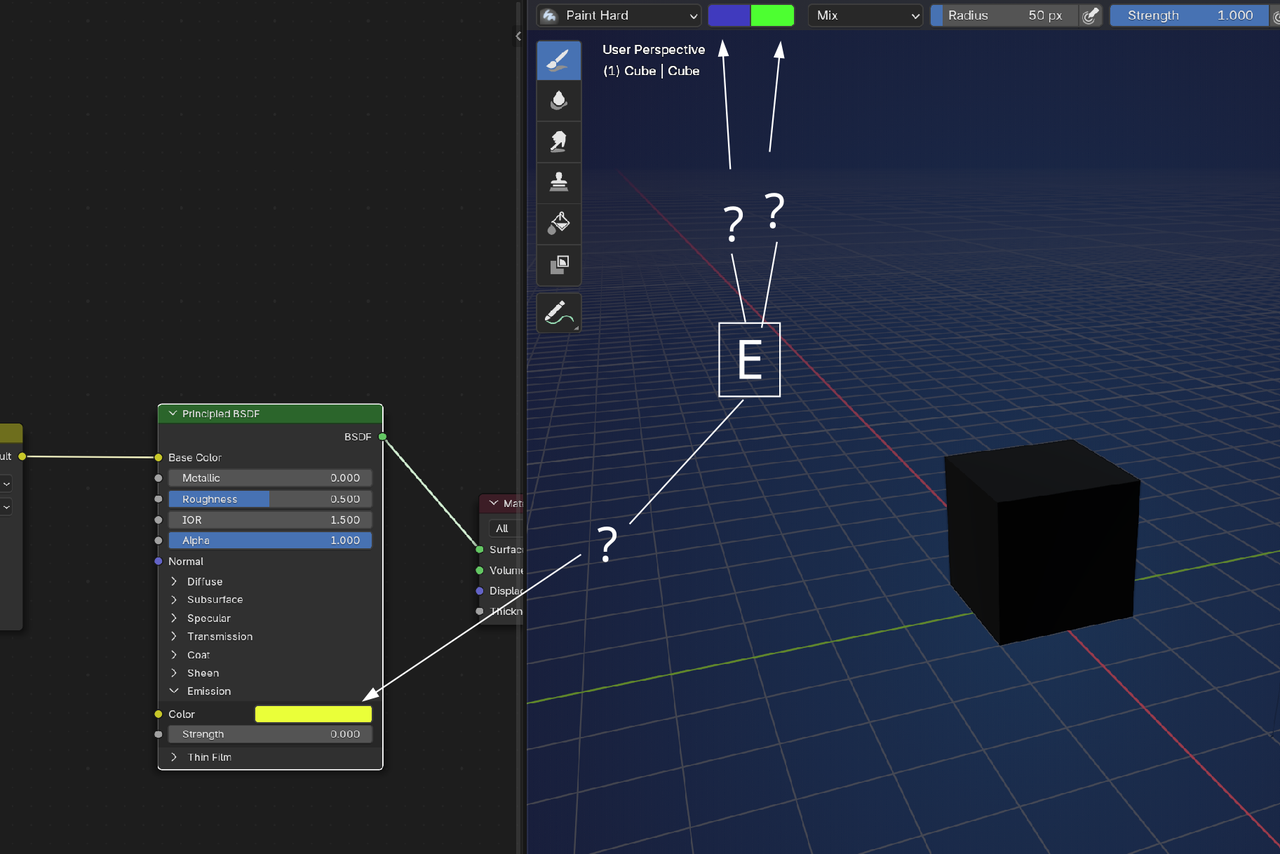This screenshot has height=854, width=1280.
Task: Select the Mask tool icon
Action: pyautogui.click(x=559, y=264)
